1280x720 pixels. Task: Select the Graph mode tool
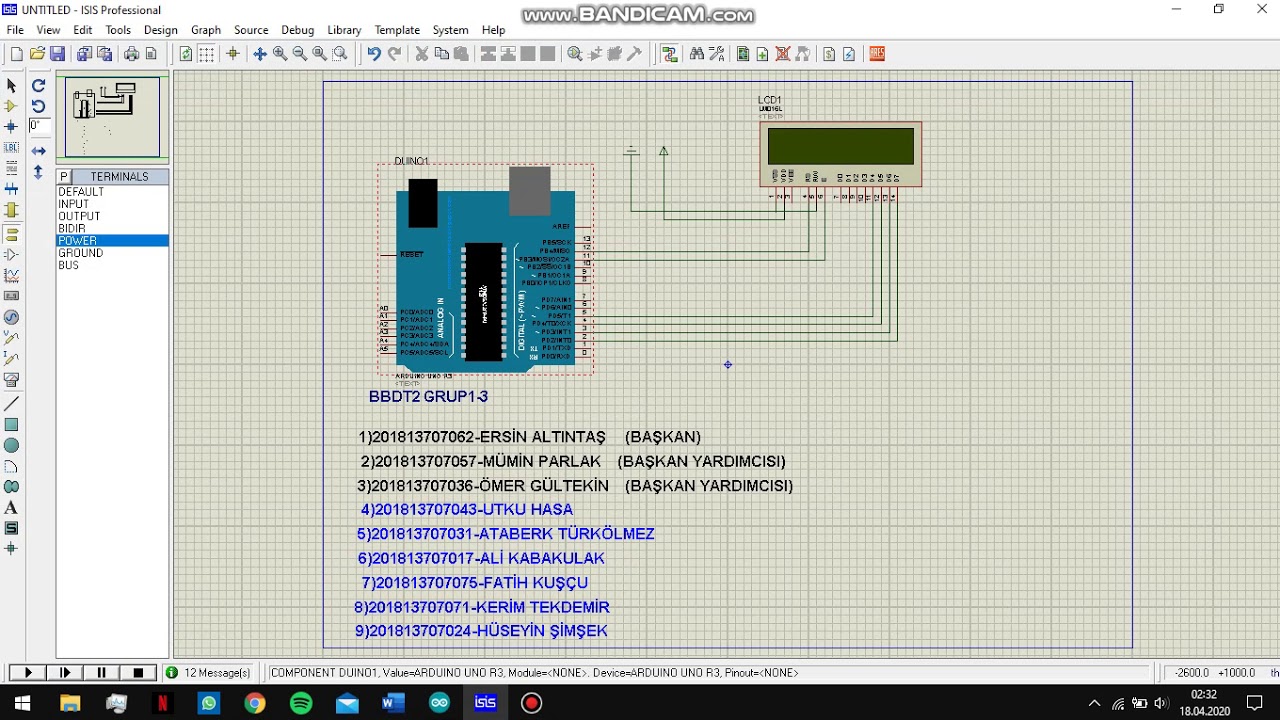point(12,275)
